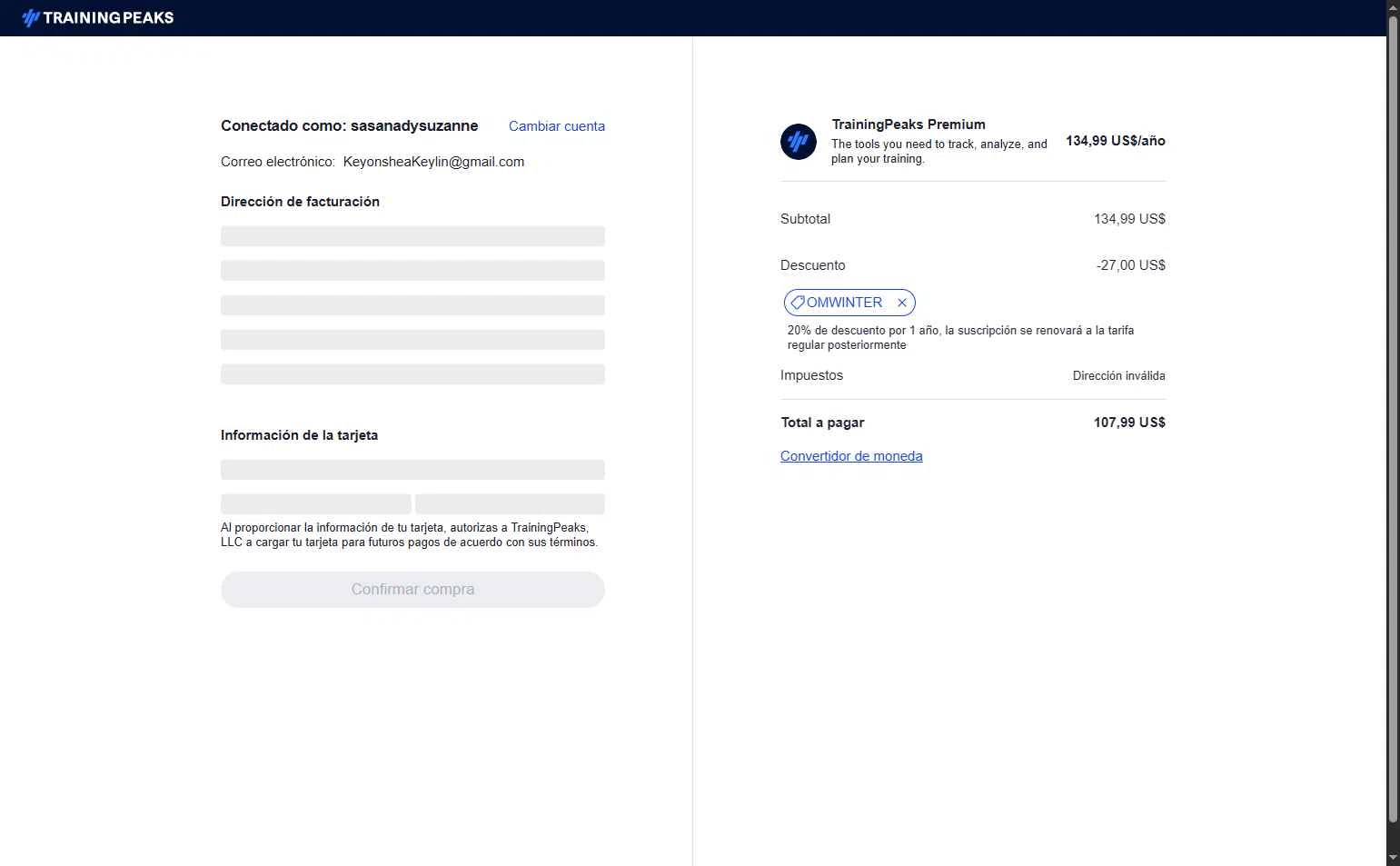1400x866 pixels.
Task: Click the scrollbar down arrow
Action: pos(1393,858)
